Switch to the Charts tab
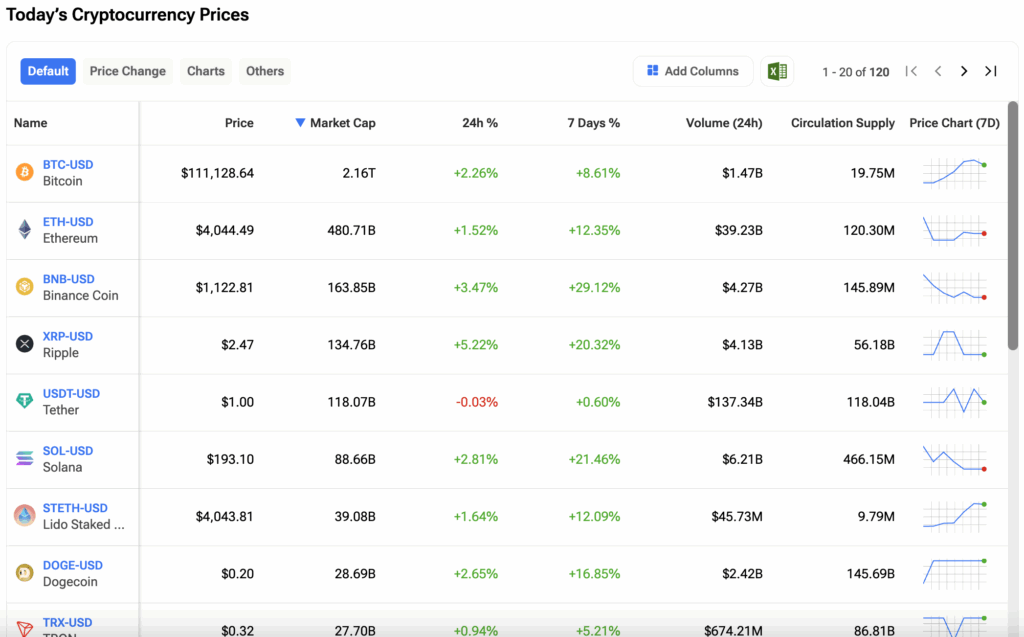Image resolution: width=1024 pixels, height=637 pixels. [x=206, y=71]
